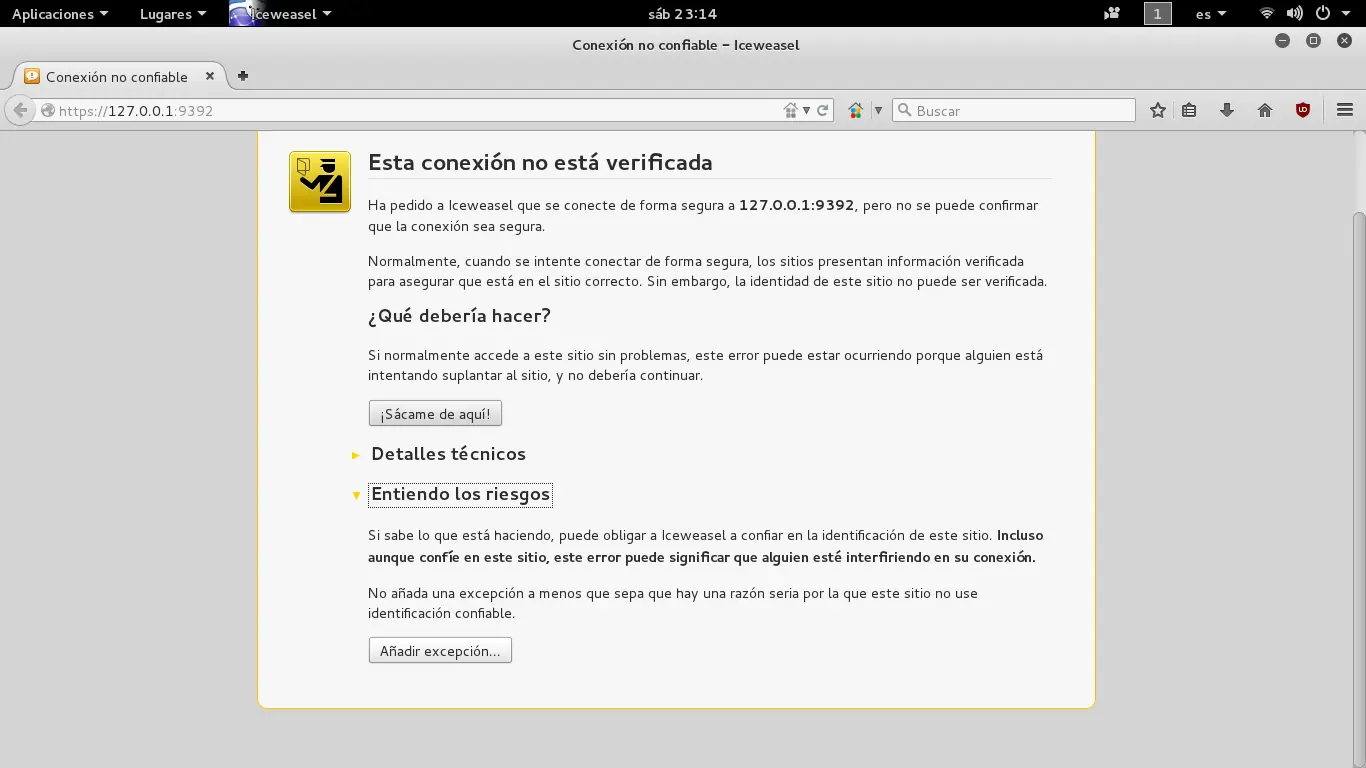Open the Aplicaciones menu

[59, 14]
